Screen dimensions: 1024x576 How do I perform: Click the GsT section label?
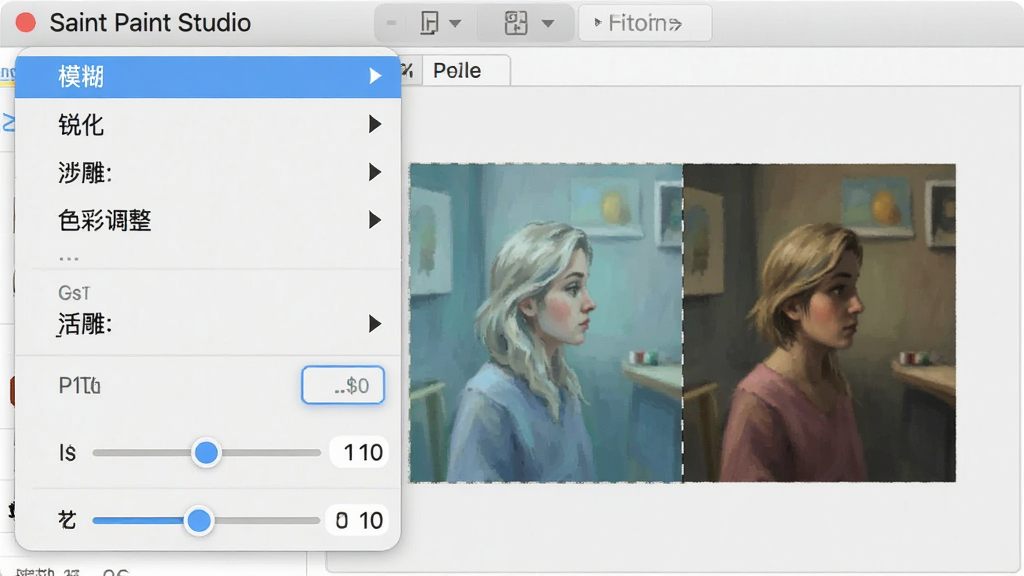pyautogui.click(x=74, y=293)
